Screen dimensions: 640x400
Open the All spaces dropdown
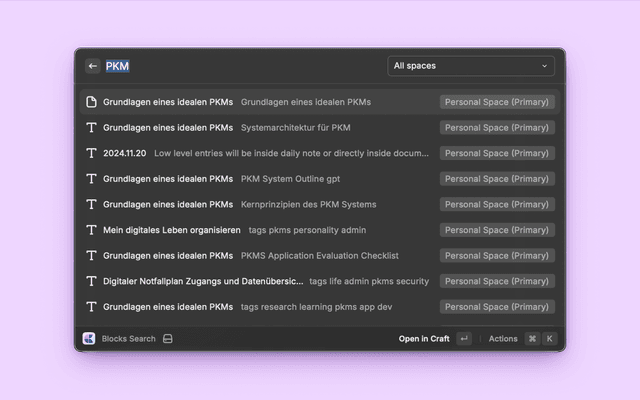point(470,66)
